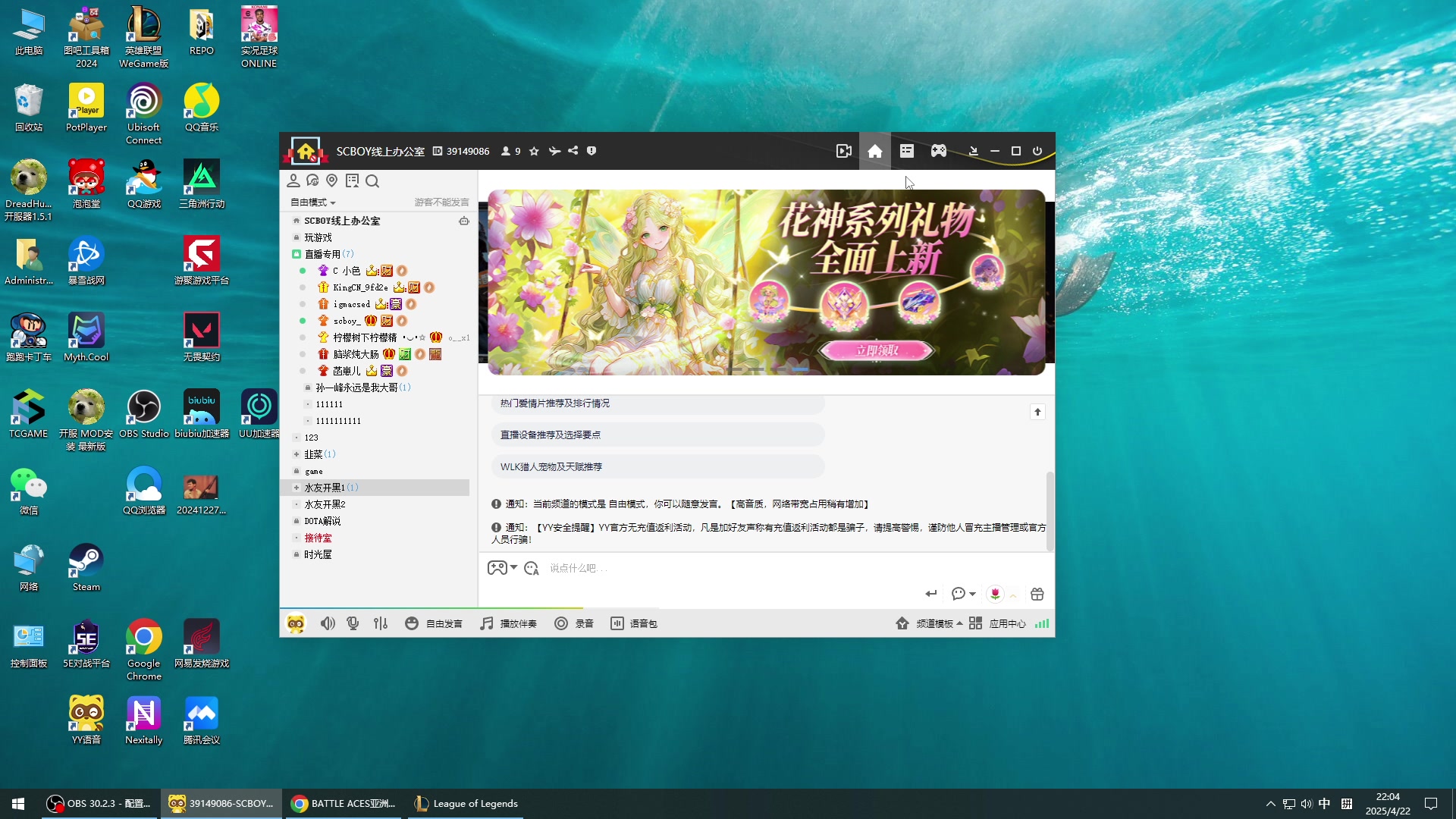Click suggestion 直播设备推荐及选择要点
The image size is (1456, 819).
[657, 435]
